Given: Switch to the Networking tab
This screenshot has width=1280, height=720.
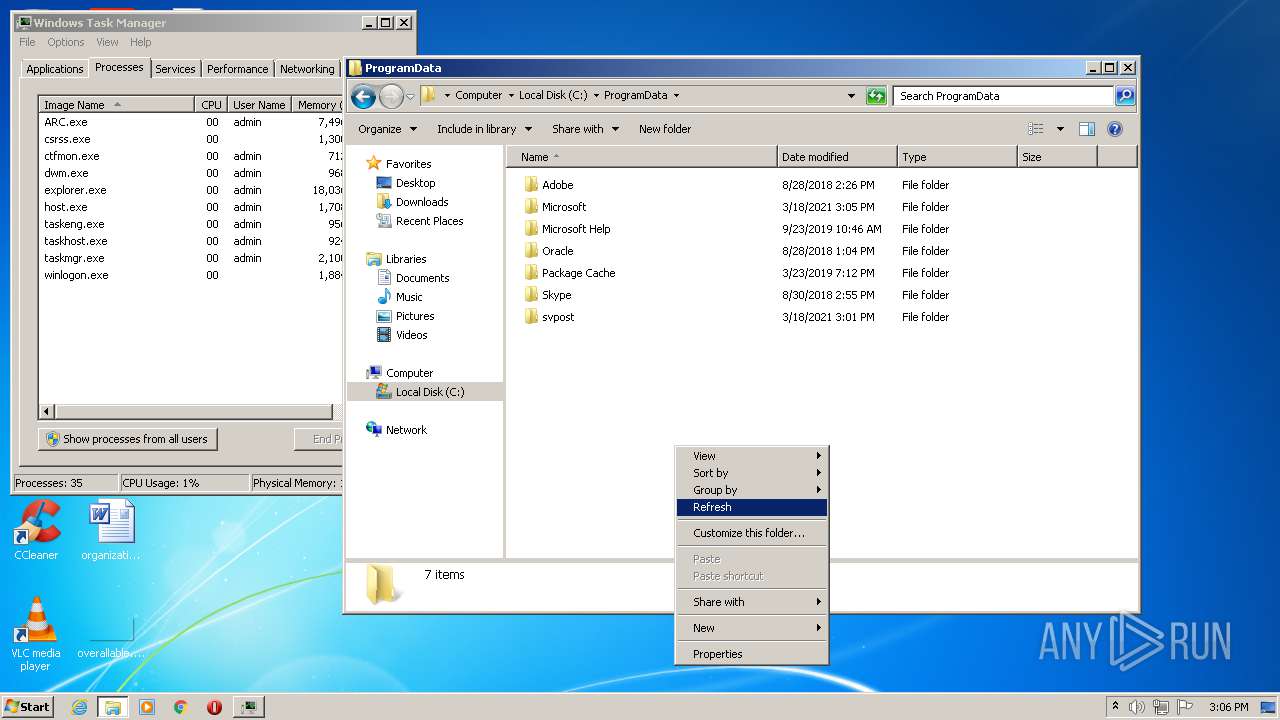Looking at the screenshot, I should tap(307, 69).
